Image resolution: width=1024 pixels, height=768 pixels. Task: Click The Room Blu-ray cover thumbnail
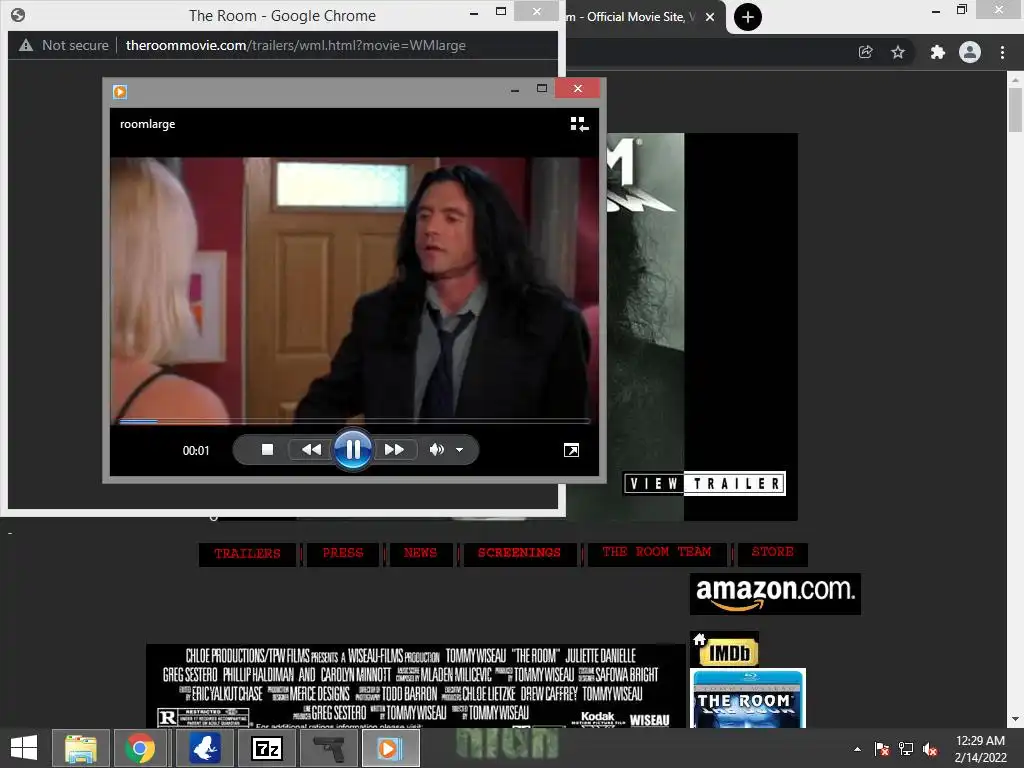pyautogui.click(x=748, y=698)
